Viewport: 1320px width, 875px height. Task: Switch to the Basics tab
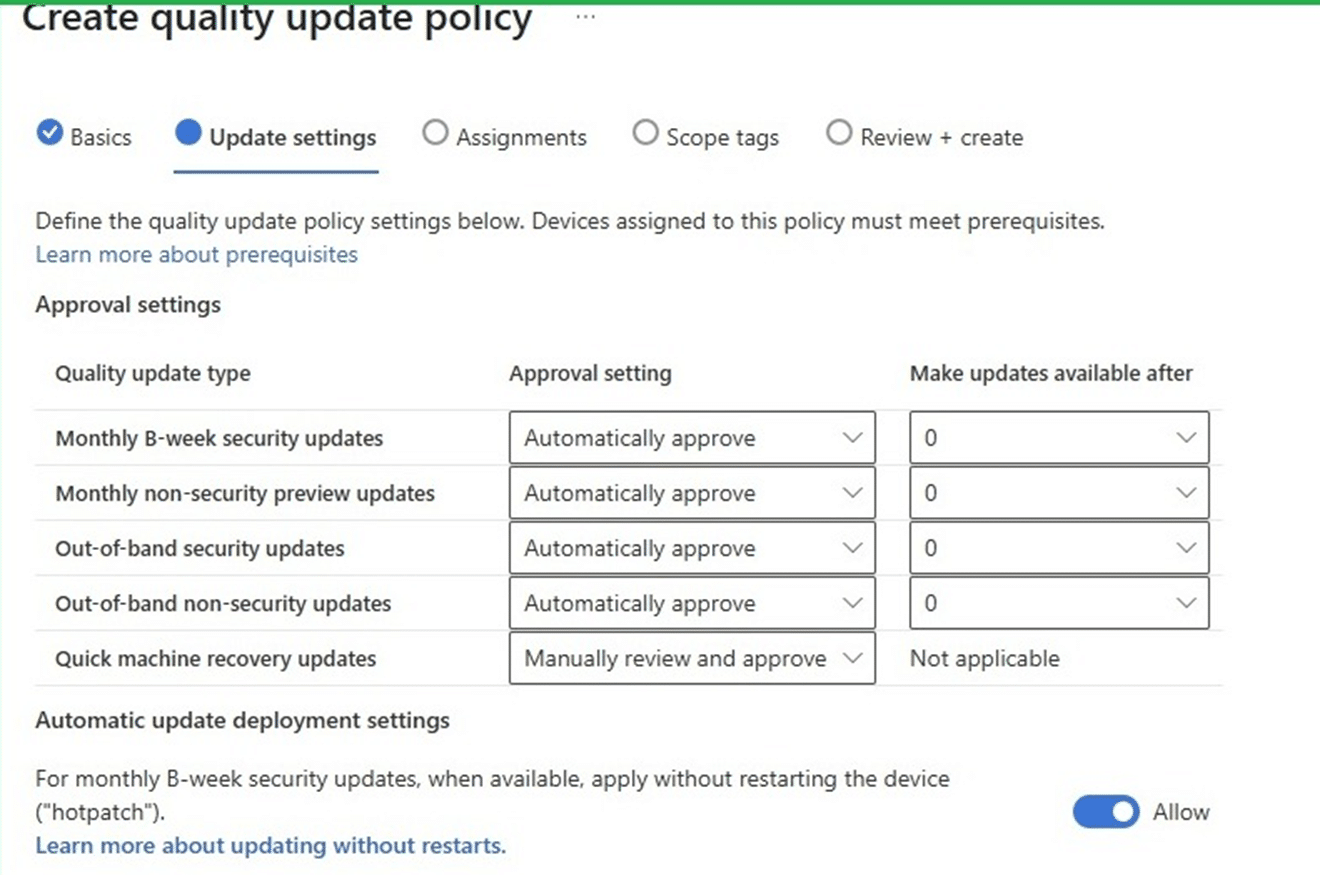(x=100, y=136)
